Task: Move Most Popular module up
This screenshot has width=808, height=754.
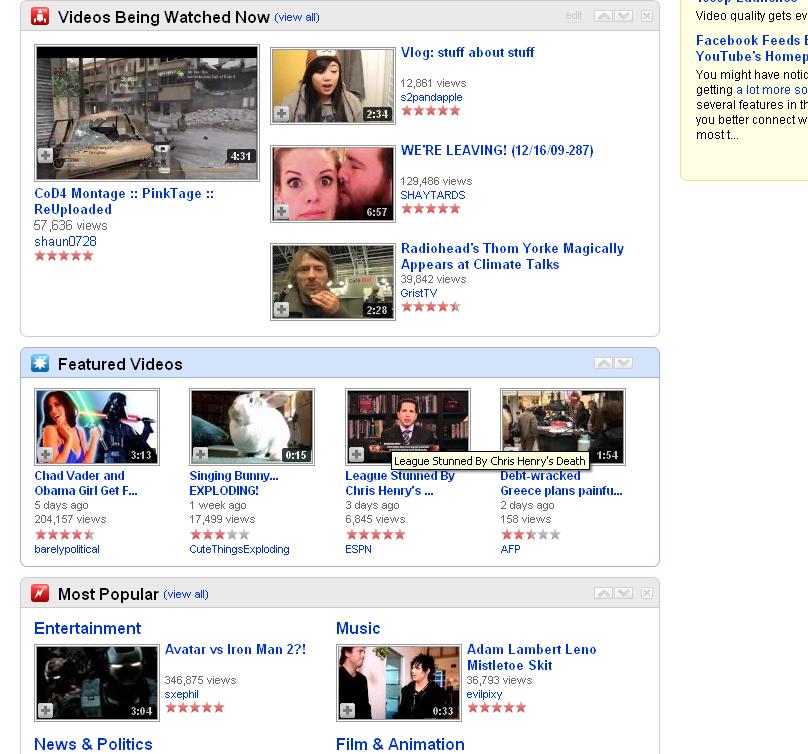Action: click(603, 593)
